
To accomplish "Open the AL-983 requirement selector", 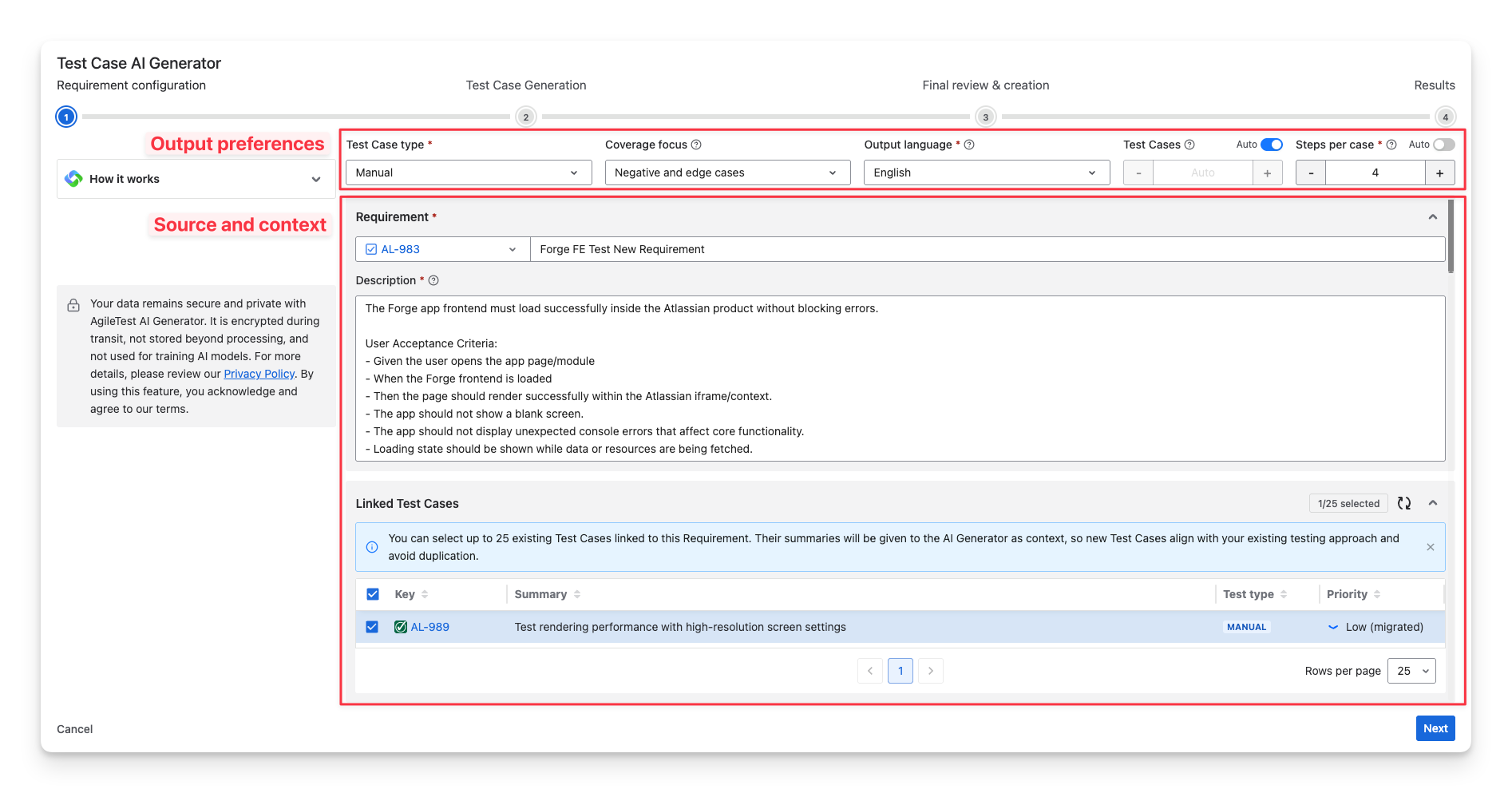I will (443, 249).
